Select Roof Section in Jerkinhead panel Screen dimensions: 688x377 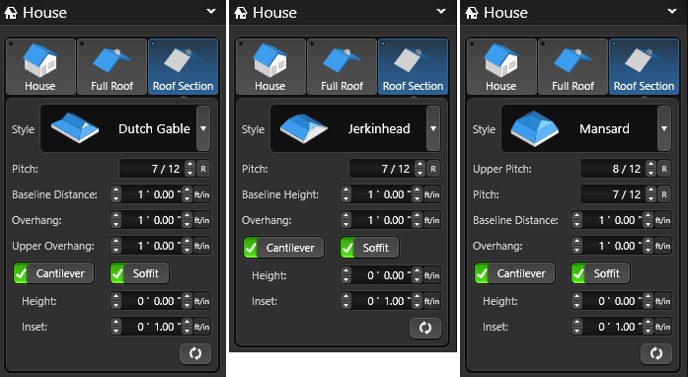pos(413,67)
